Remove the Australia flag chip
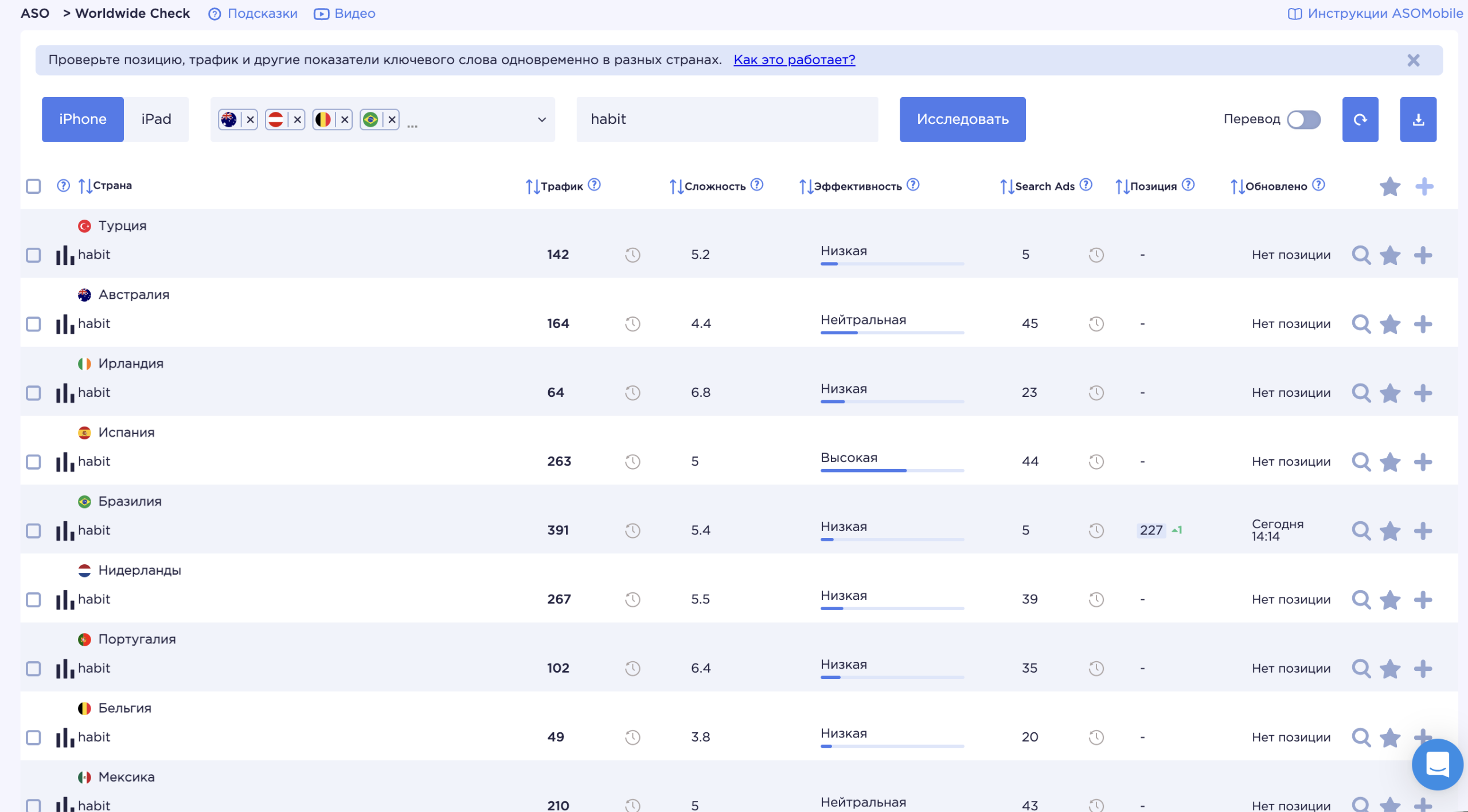The width and height of the screenshot is (1468, 812). tap(250, 120)
